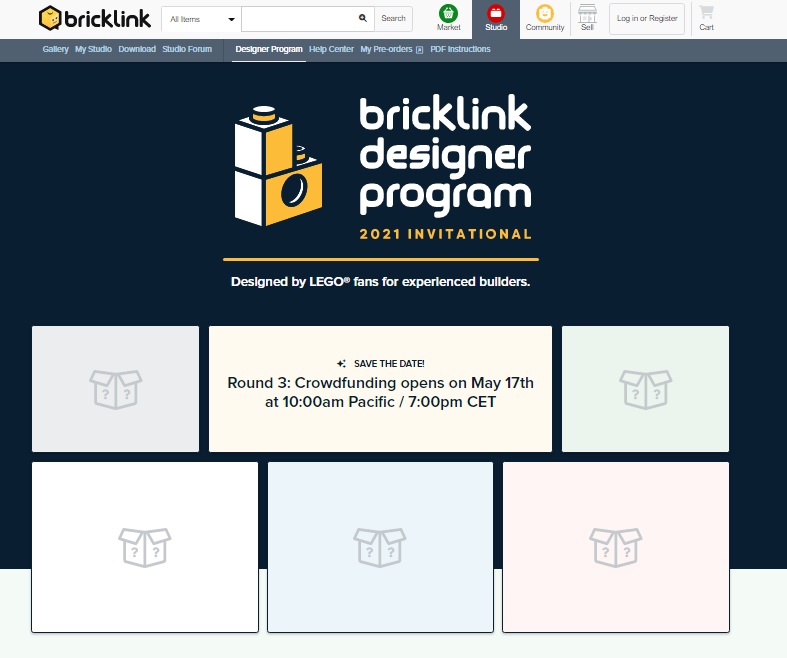Click the BrickLink logo in header
Screen dimensions: 787x658
tap(94, 19)
